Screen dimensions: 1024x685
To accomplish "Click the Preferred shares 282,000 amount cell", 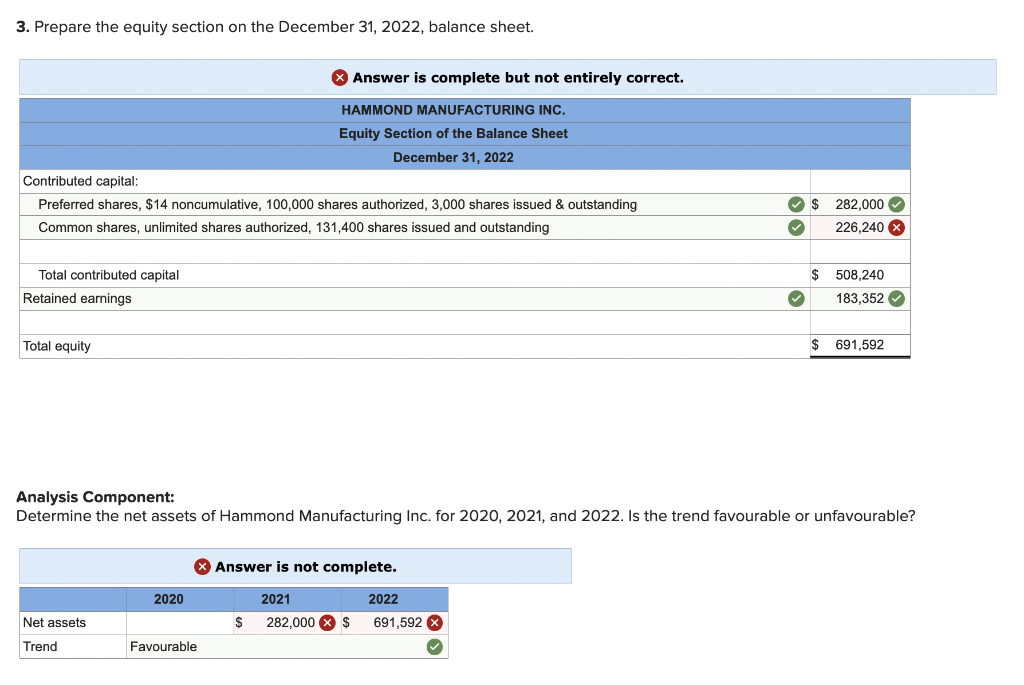I will (x=860, y=204).
